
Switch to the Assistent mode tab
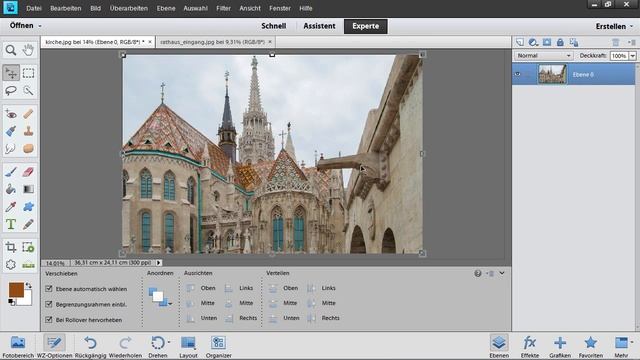click(319, 26)
